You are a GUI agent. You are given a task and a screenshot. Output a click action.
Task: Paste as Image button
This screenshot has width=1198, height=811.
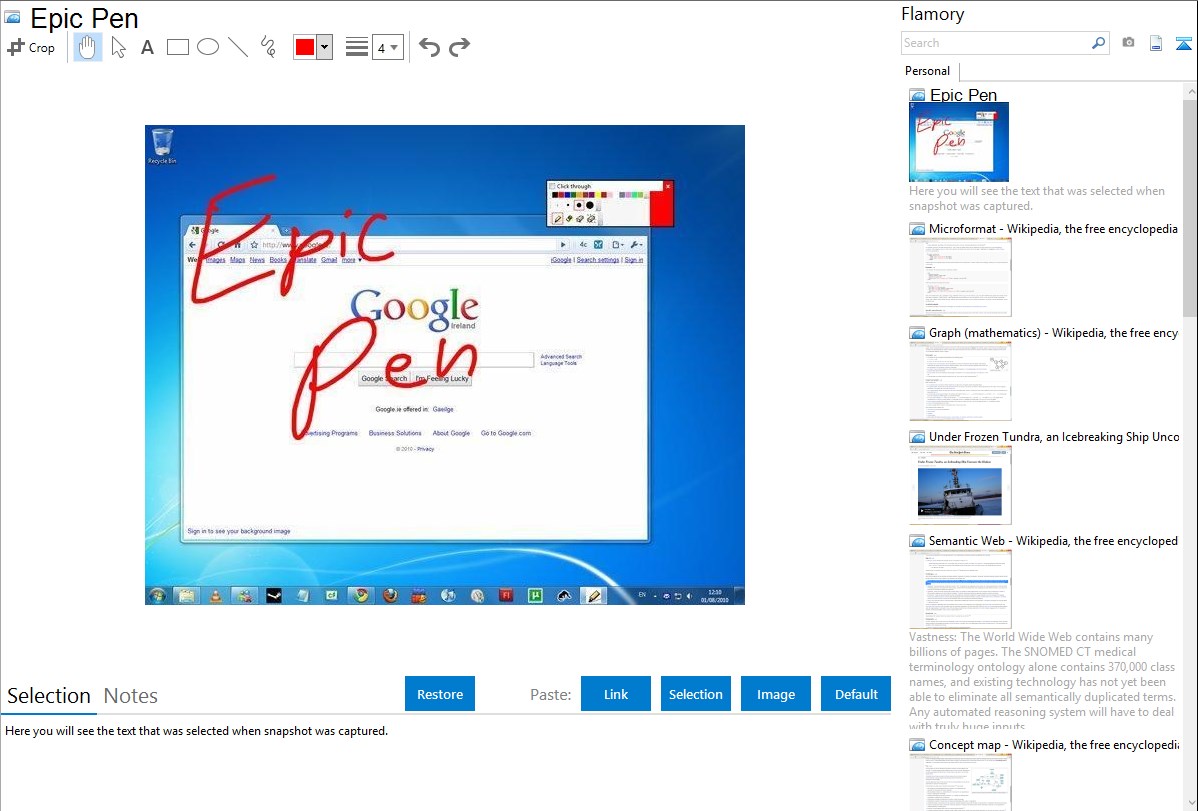[775, 694]
